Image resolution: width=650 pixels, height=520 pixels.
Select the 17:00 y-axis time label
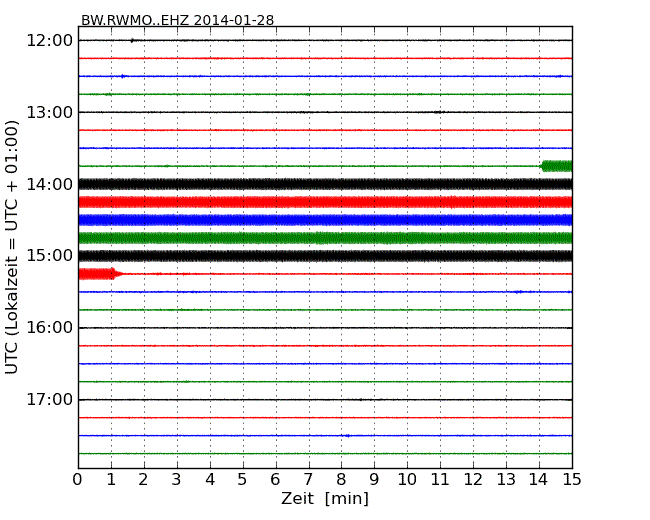pos(50,400)
